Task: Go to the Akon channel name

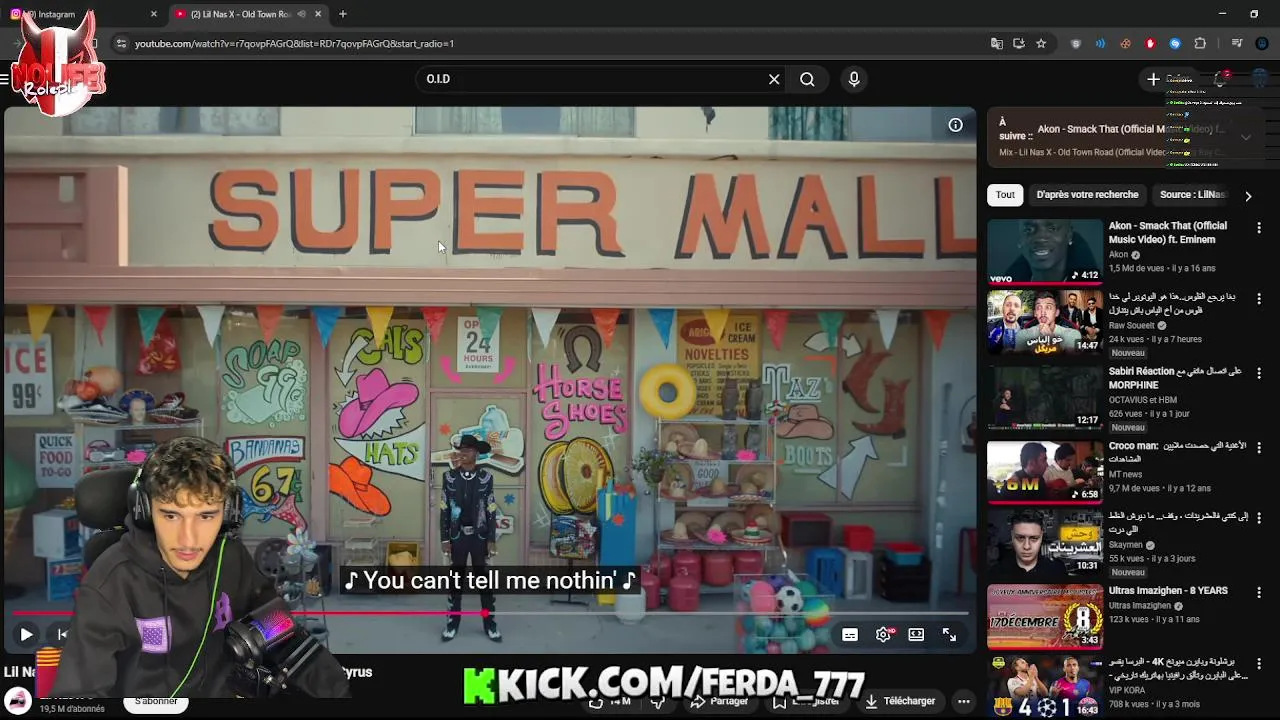Action: pyautogui.click(x=1118, y=255)
